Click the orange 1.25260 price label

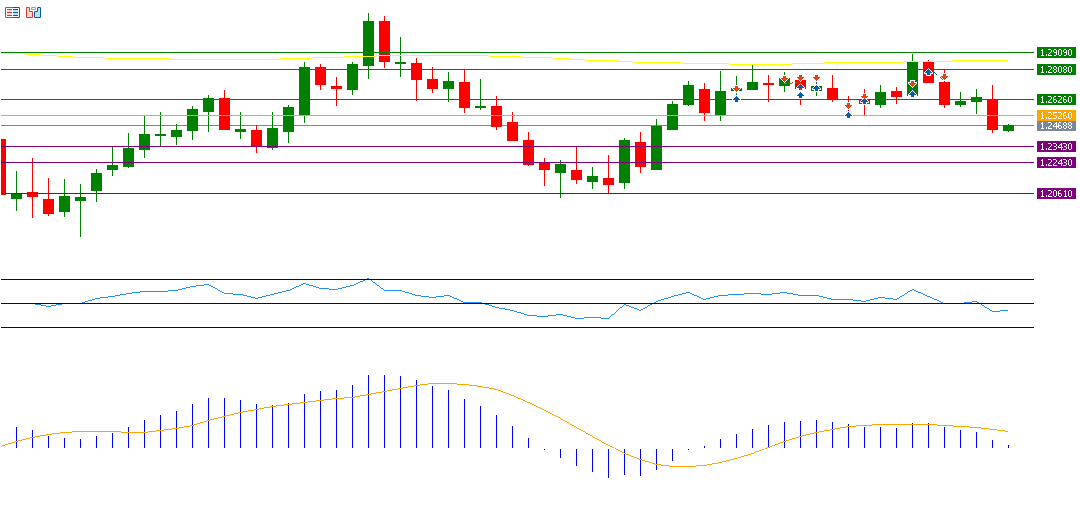(1056, 116)
